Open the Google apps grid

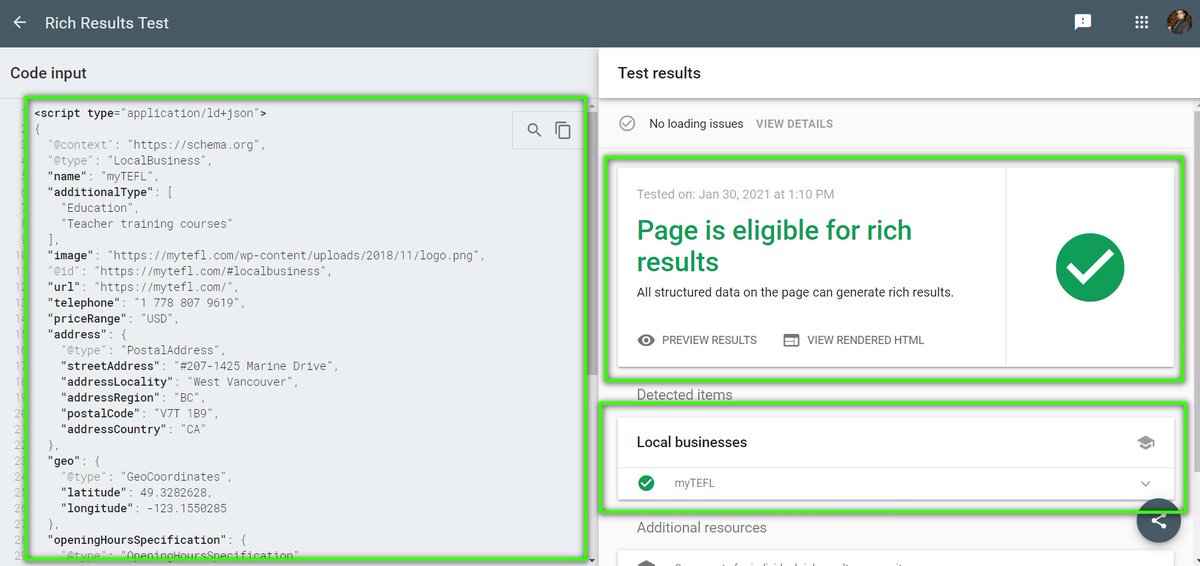tap(1142, 22)
